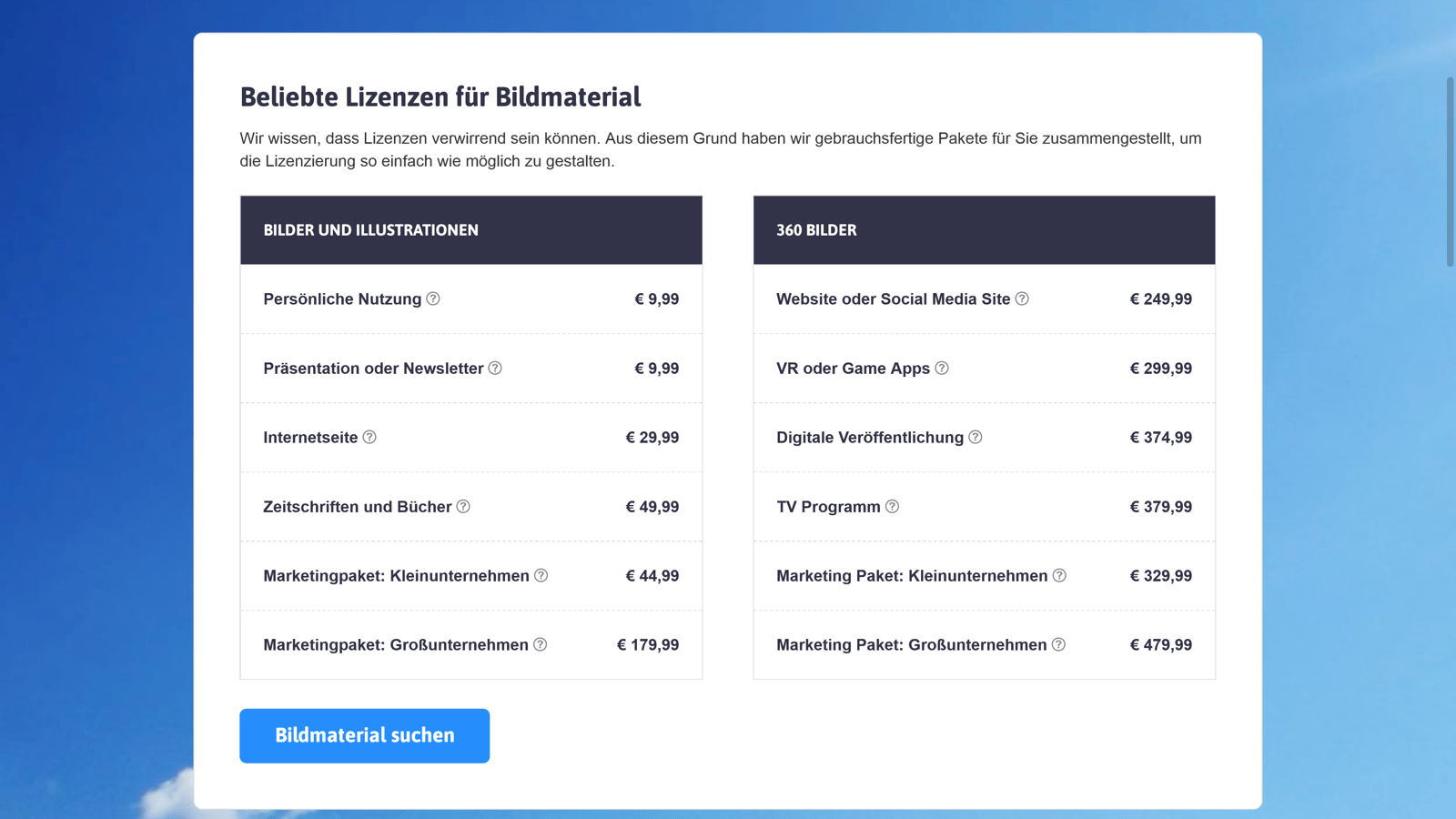The width and height of the screenshot is (1456, 819).
Task: Click info icon for Marketing Paket: Kleinunternehmen
Action: pos(1059,575)
